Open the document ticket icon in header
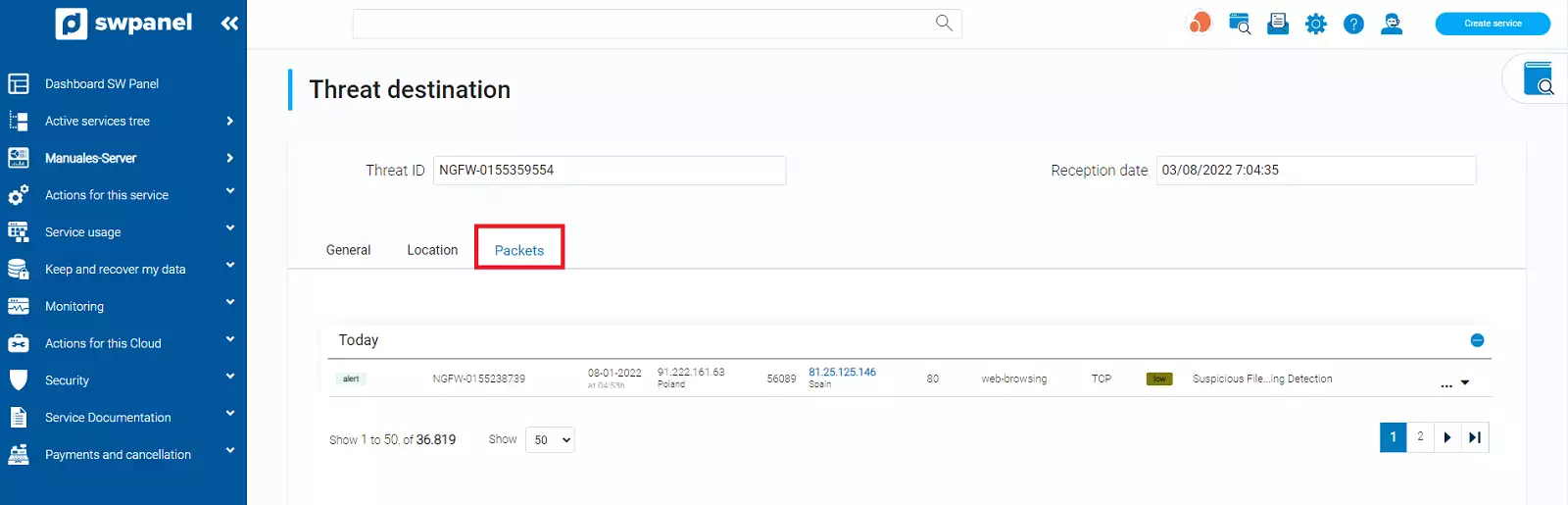Screen dimensions: 1568x505 [1278, 24]
